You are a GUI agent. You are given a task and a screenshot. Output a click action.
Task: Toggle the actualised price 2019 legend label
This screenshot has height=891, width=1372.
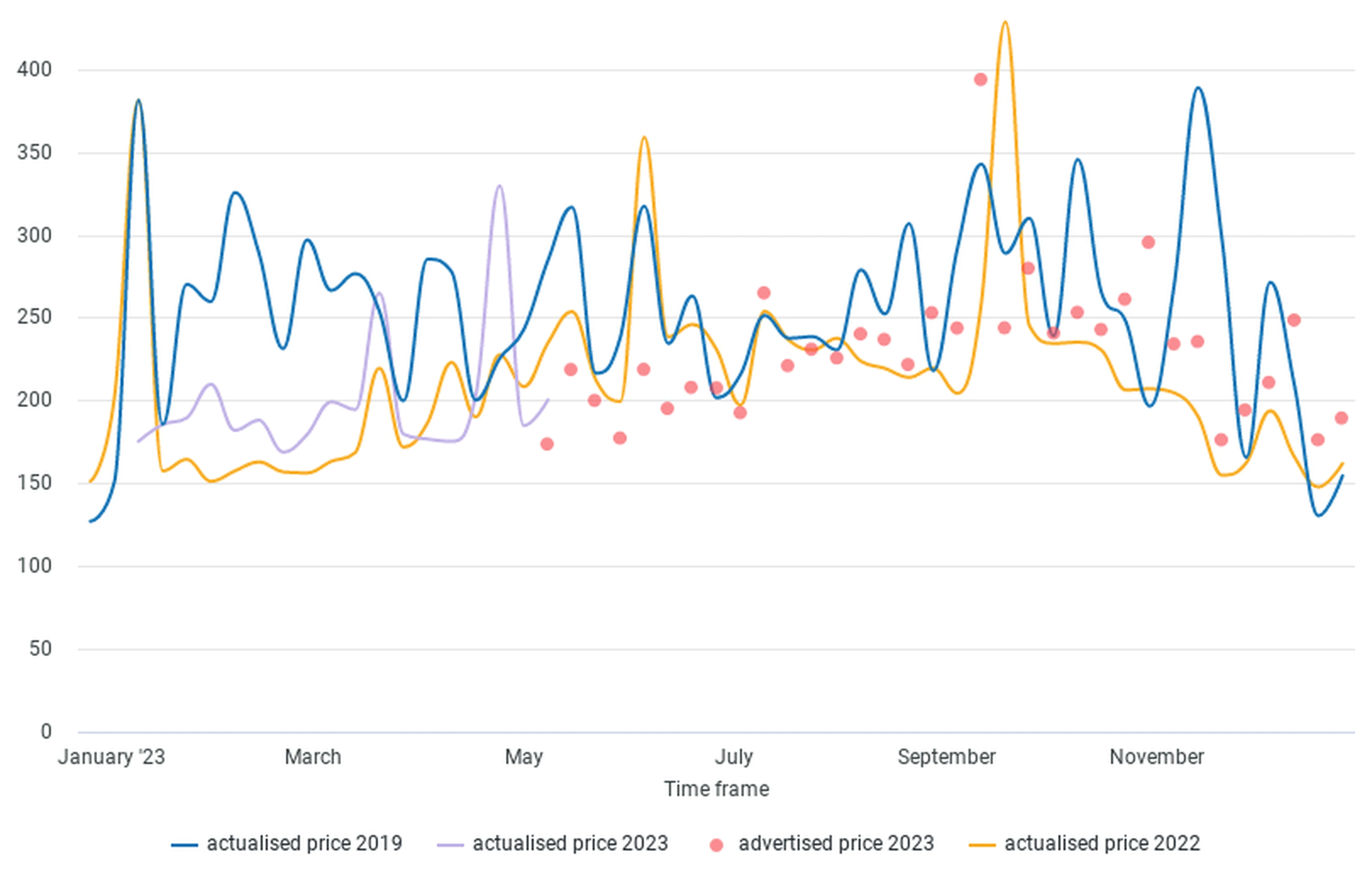[304, 843]
